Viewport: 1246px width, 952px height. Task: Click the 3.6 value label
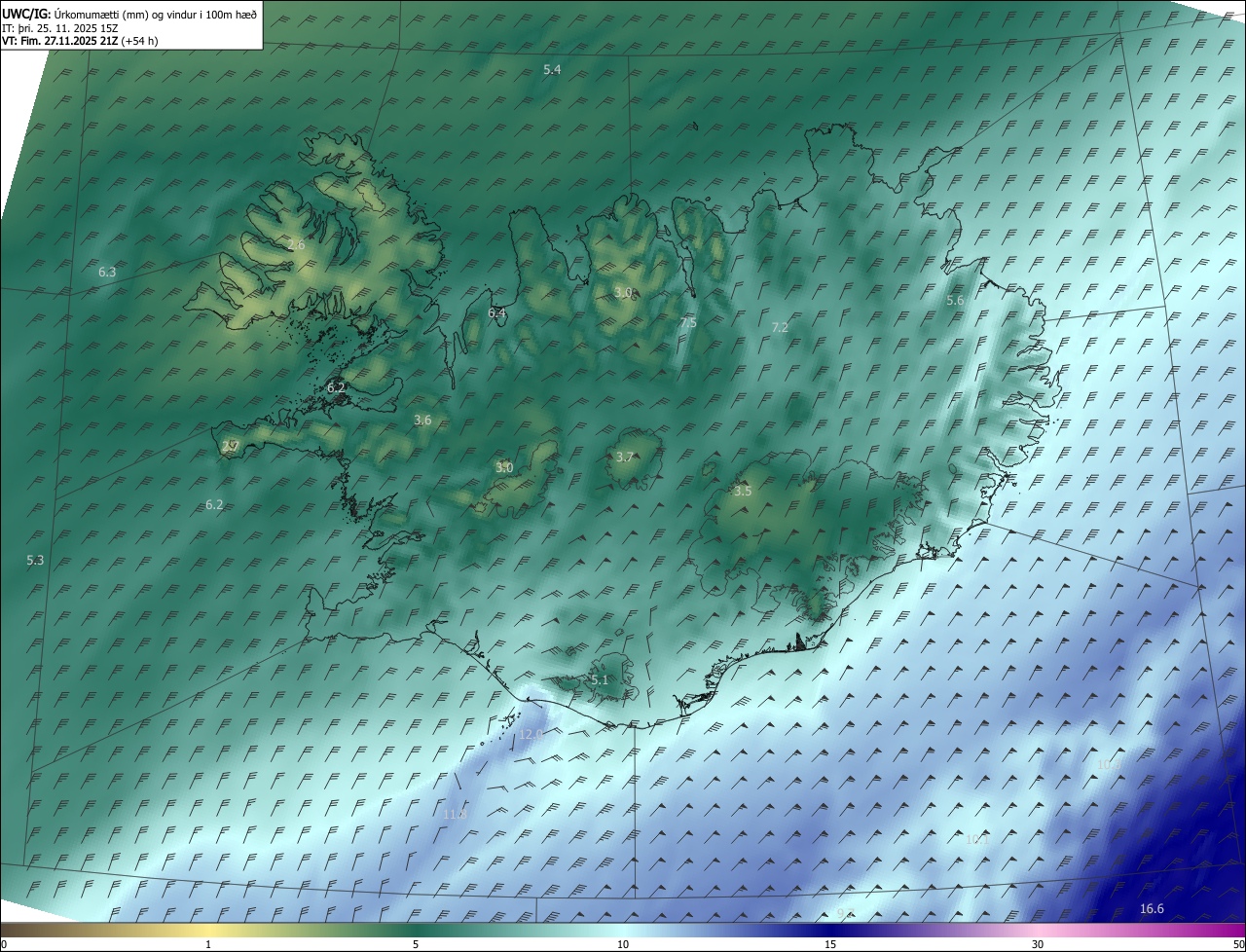[422, 420]
